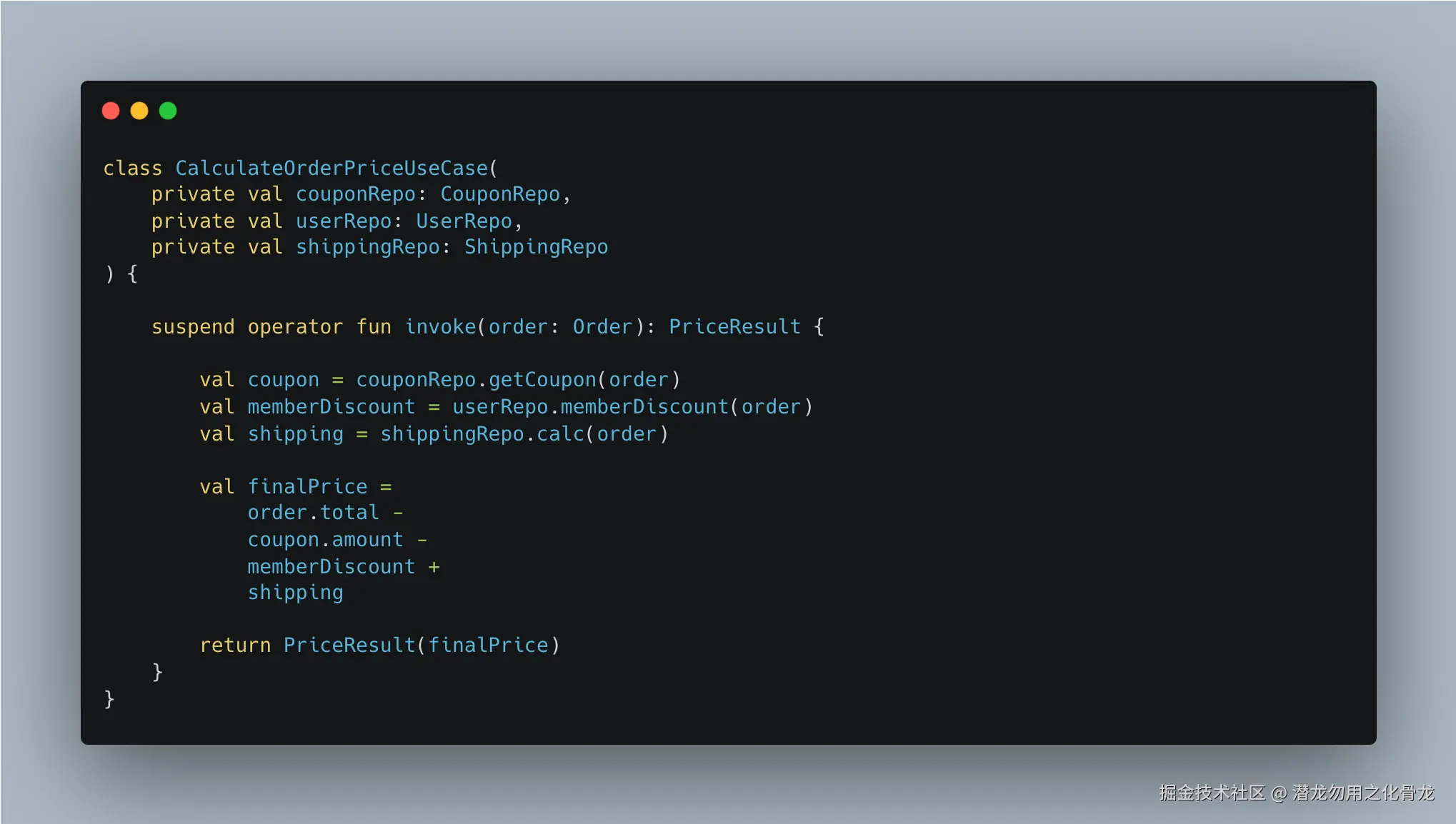This screenshot has width=1456, height=824.
Task: Click the plus operator after memberDiscount
Action: 434,567
